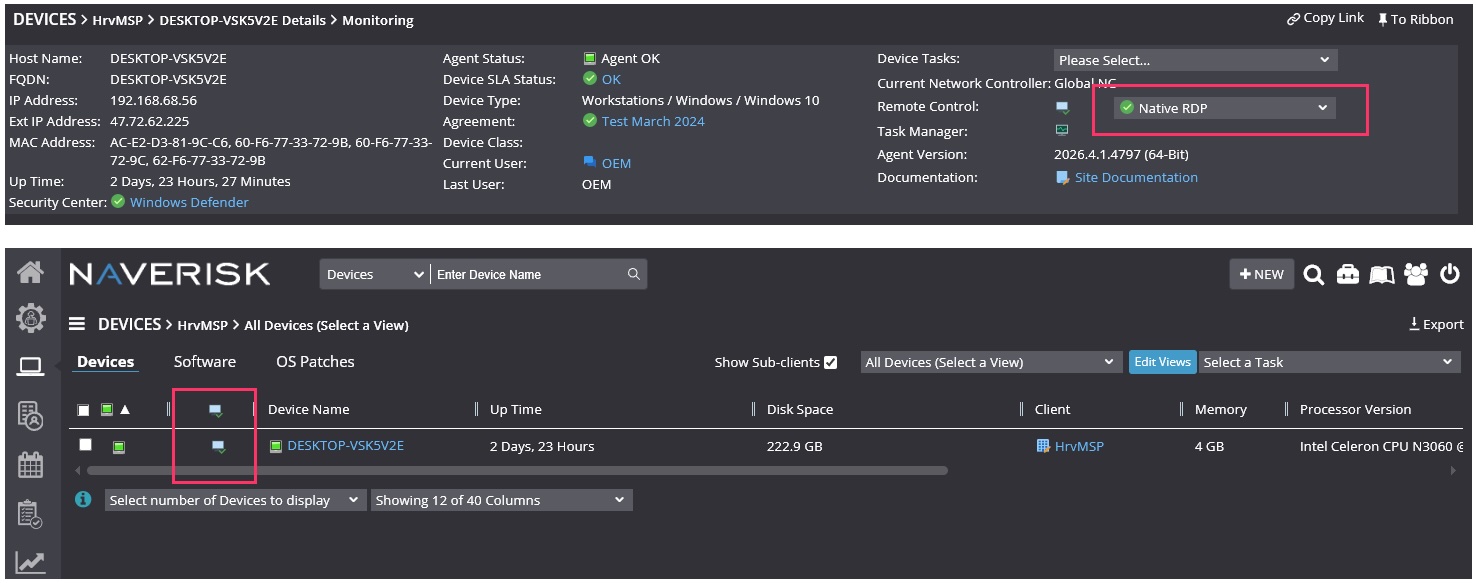Click the blue info icon below the table
The height and width of the screenshot is (583, 1476).
pos(84,499)
